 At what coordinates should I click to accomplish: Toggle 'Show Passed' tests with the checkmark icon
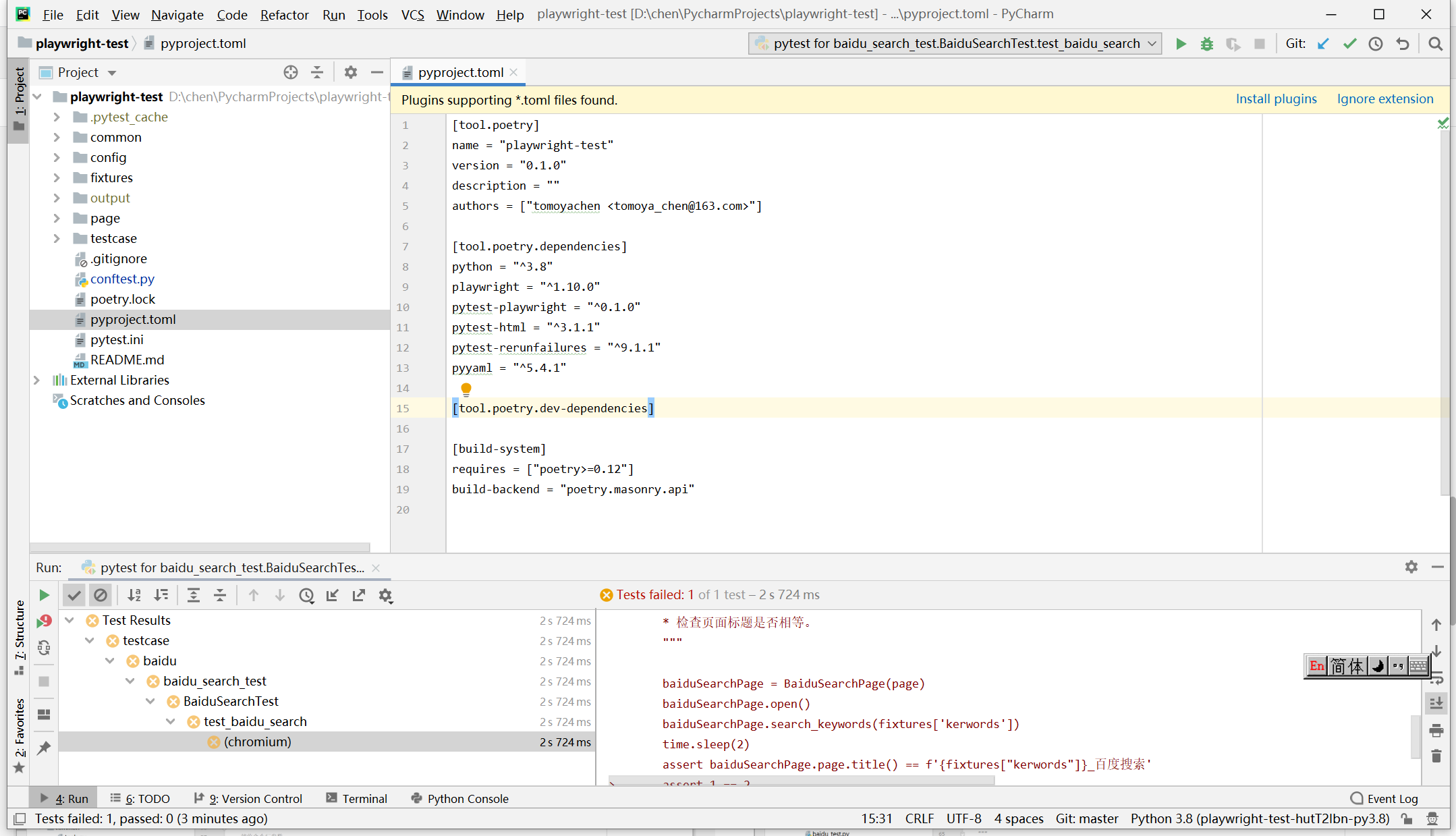click(x=74, y=595)
